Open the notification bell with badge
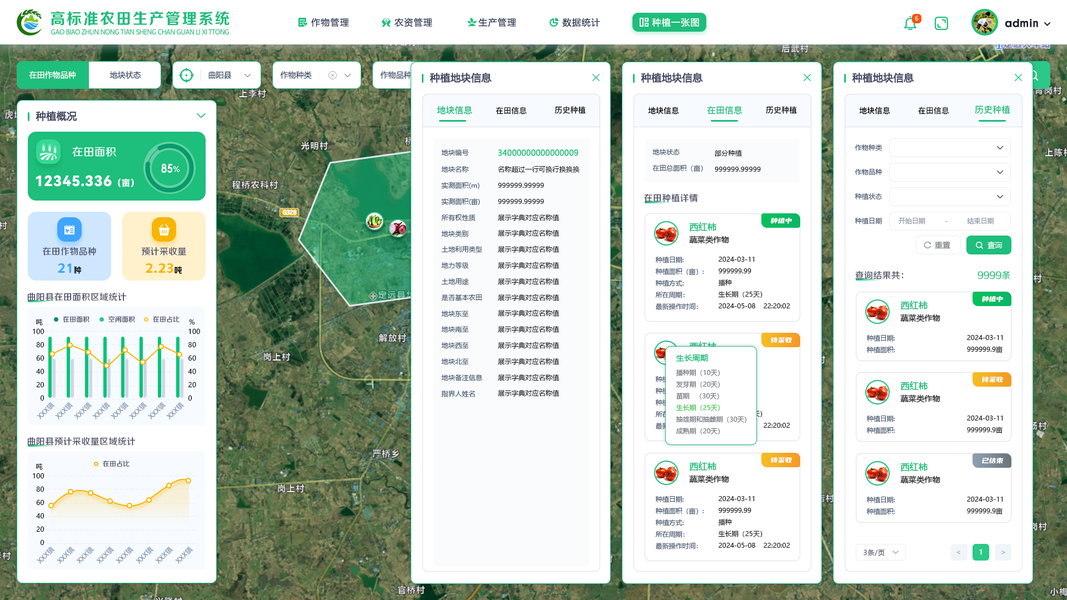The image size is (1067, 600). pyautogui.click(x=910, y=22)
